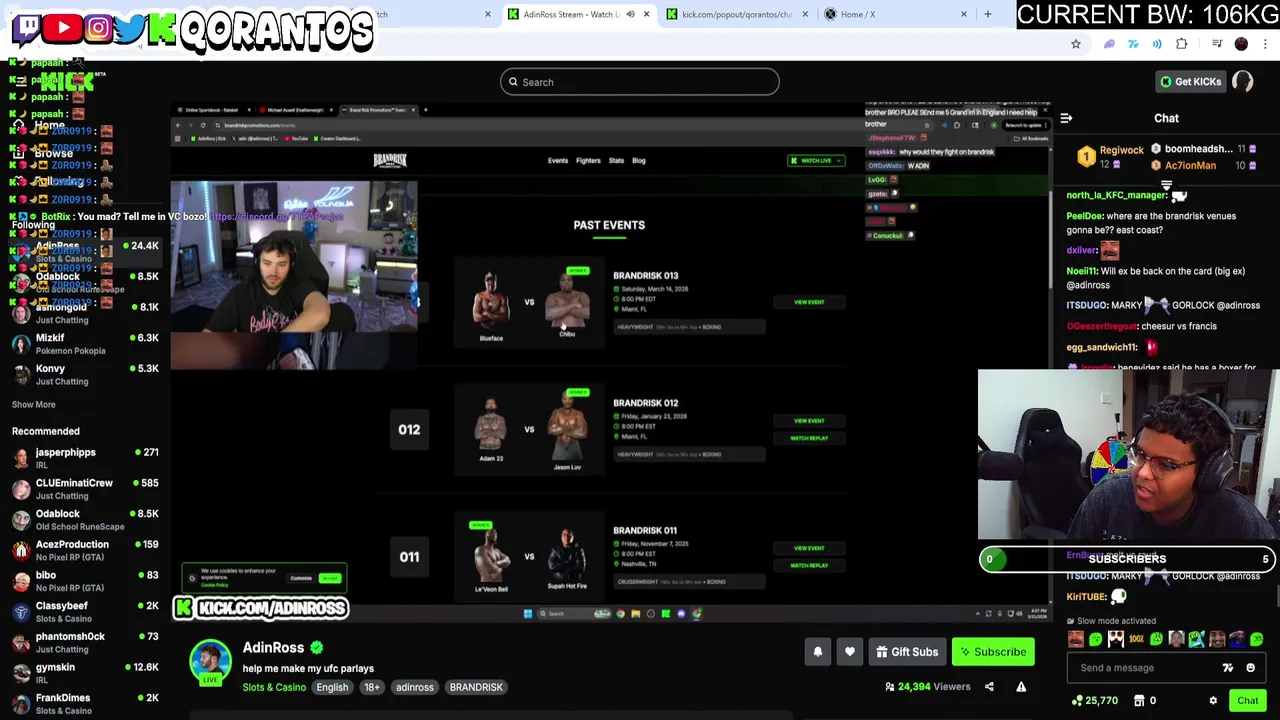Open a new browser tab

(987, 14)
